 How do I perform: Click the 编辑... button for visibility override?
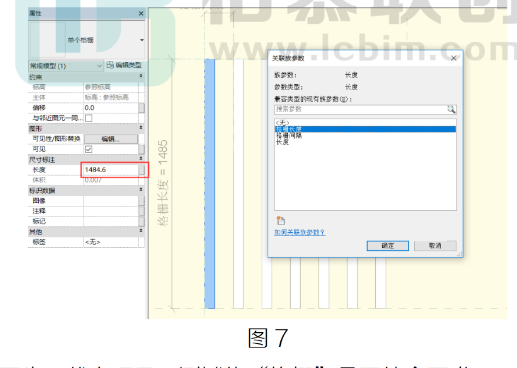111,139
